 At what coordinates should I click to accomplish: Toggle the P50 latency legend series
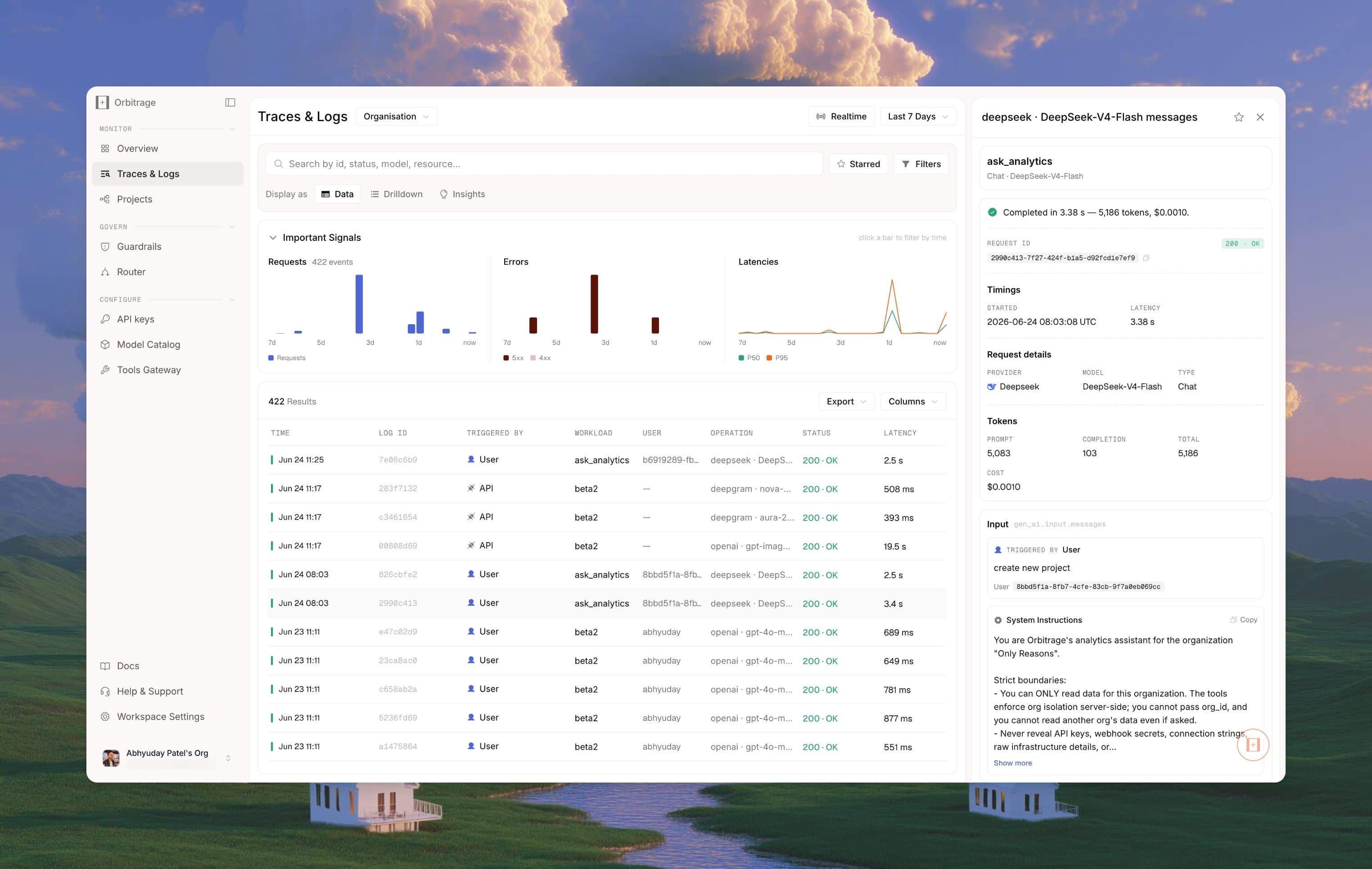pyautogui.click(x=749, y=358)
